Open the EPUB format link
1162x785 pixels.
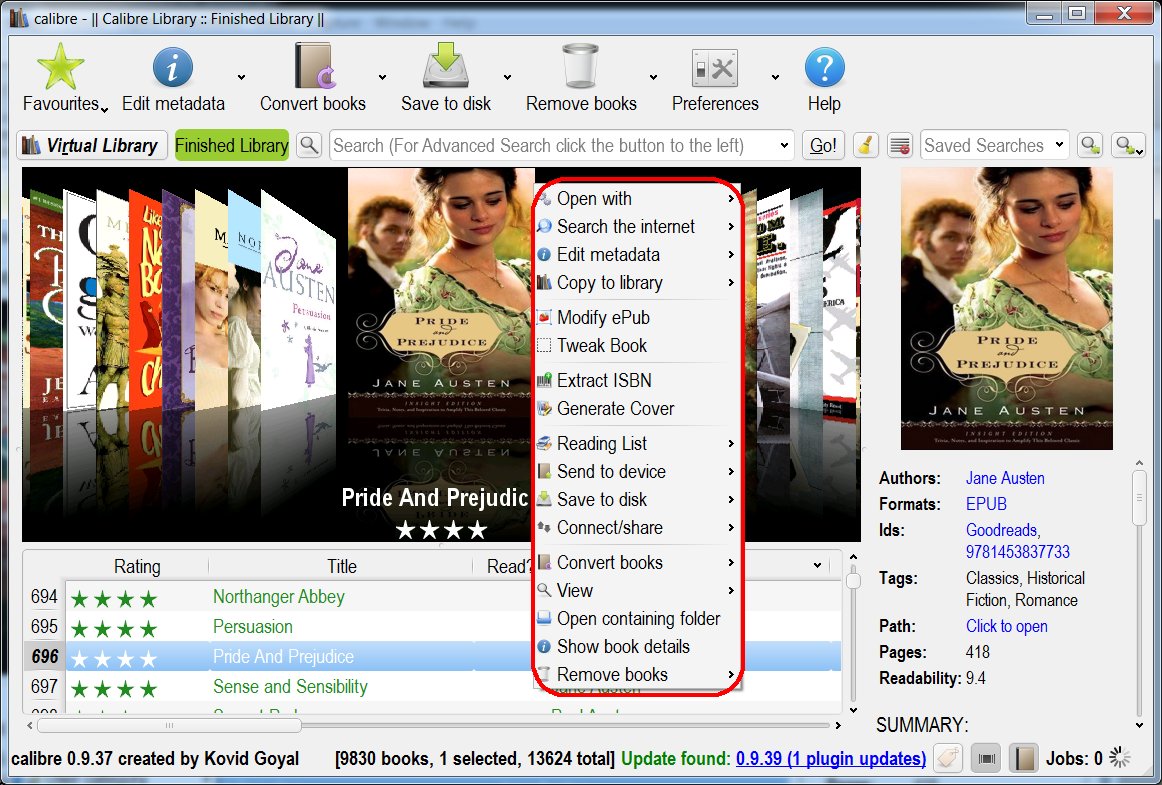pos(986,504)
